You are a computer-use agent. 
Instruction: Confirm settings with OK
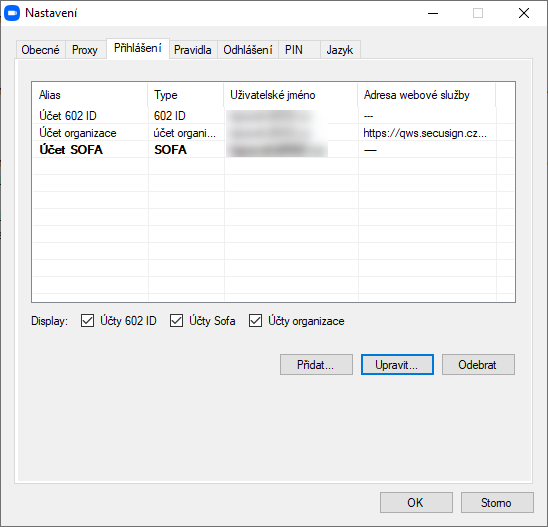[416, 503]
